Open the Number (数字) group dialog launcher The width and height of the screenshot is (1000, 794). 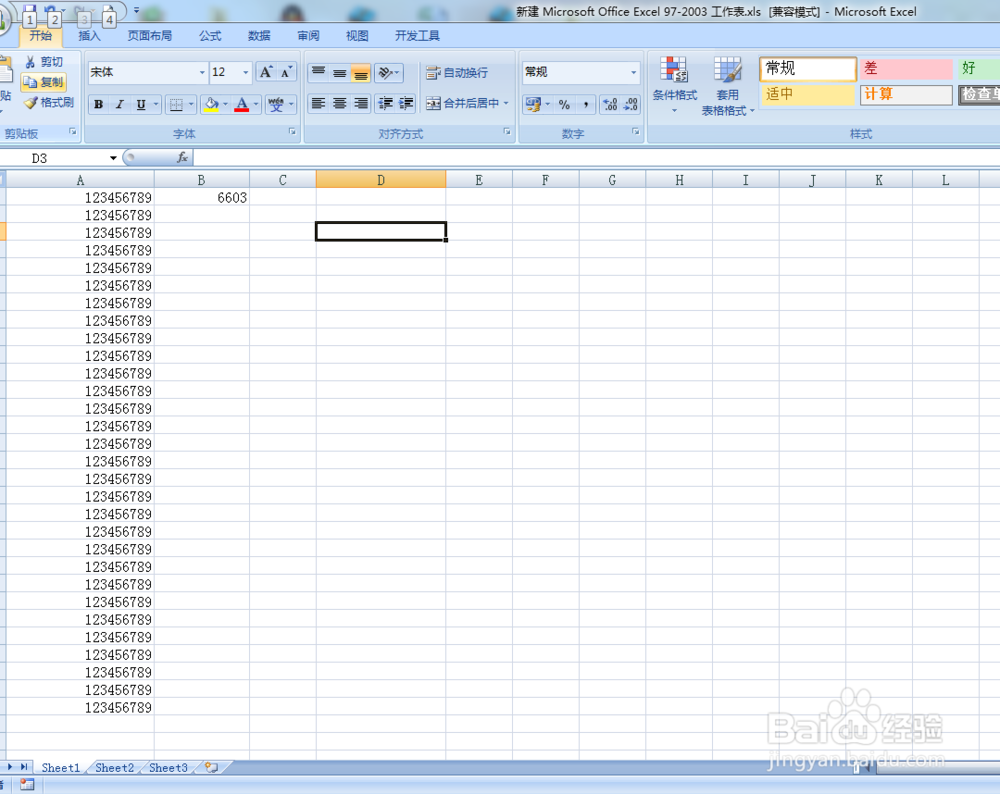tap(636, 132)
